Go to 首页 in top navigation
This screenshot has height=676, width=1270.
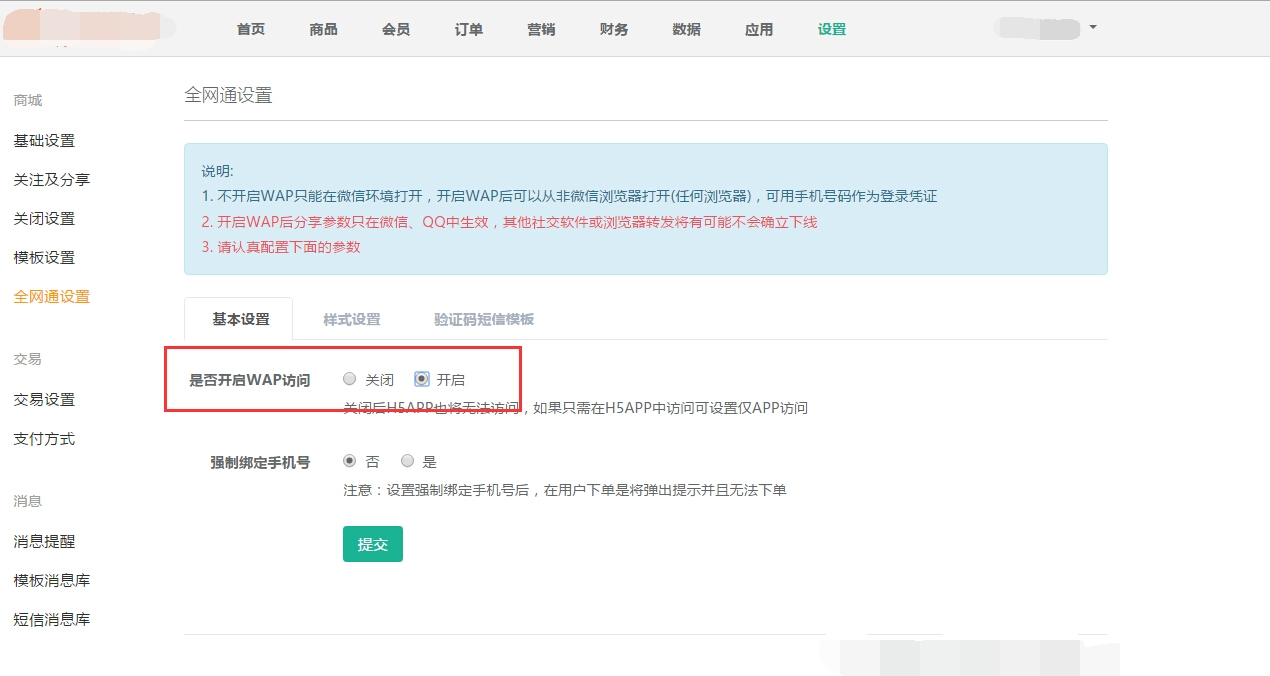point(251,29)
